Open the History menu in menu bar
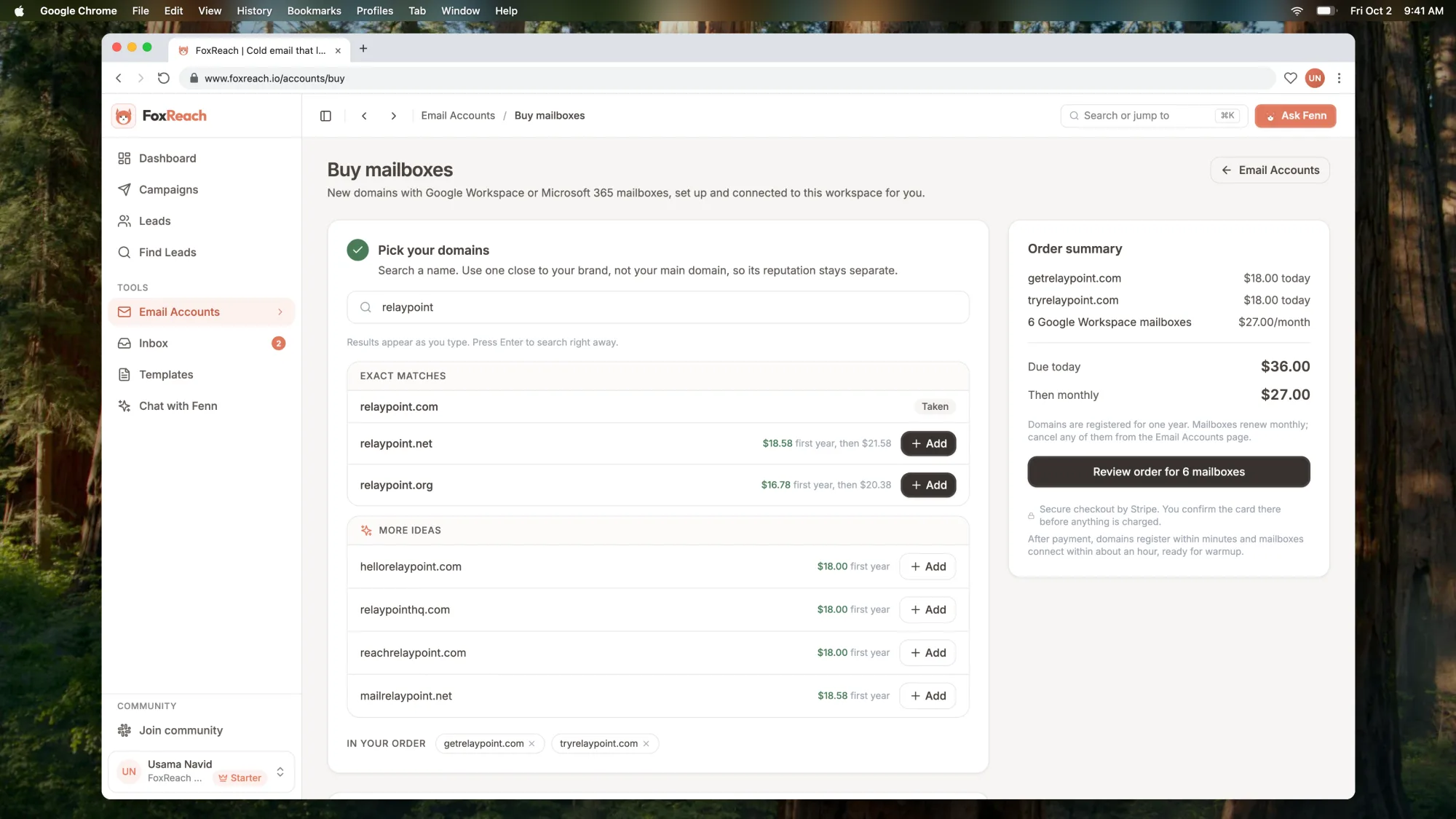The height and width of the screenshot is (819, 1456). coord(254,11)
